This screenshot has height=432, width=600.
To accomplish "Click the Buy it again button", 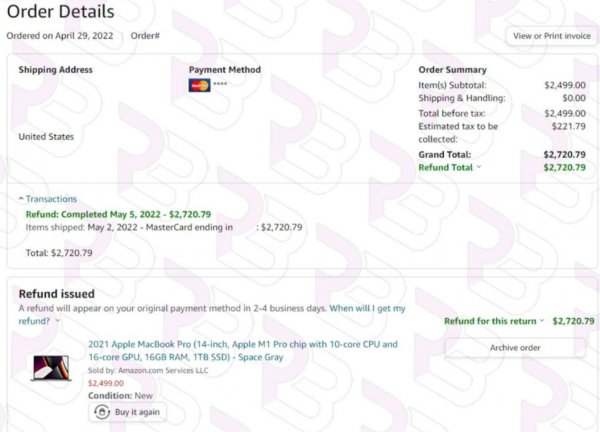I will [x=127, y=412].
